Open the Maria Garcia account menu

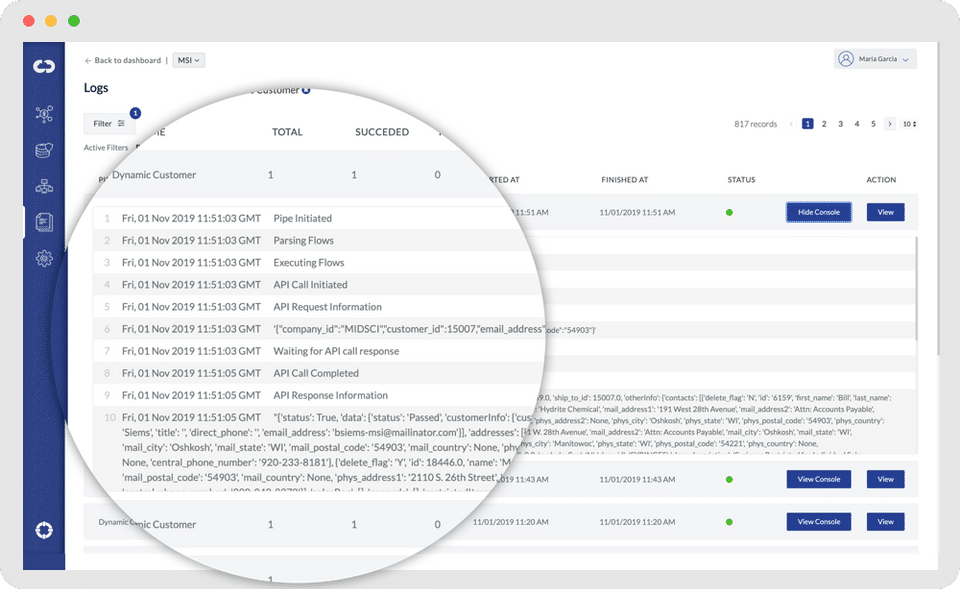[875, 59]
